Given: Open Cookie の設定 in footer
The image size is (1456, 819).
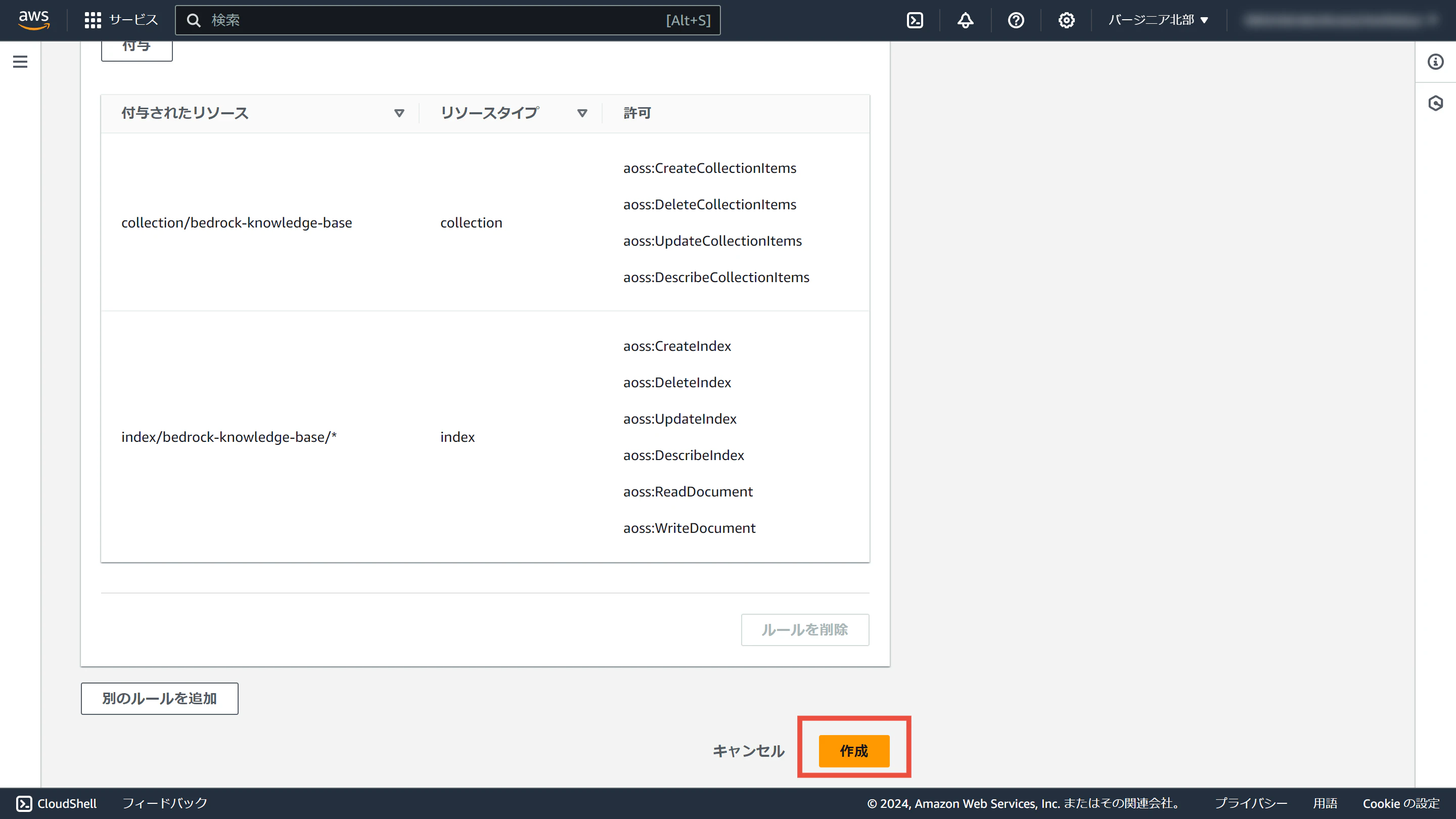Looking at the screenshot, I should click(x=1400, y=803).
